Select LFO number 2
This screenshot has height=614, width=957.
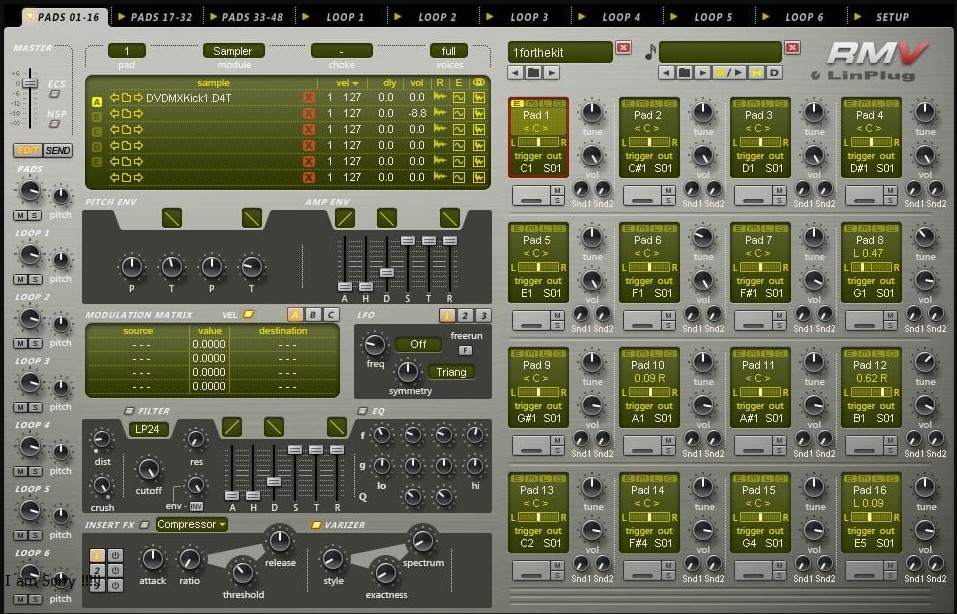(x=465, y=315)
